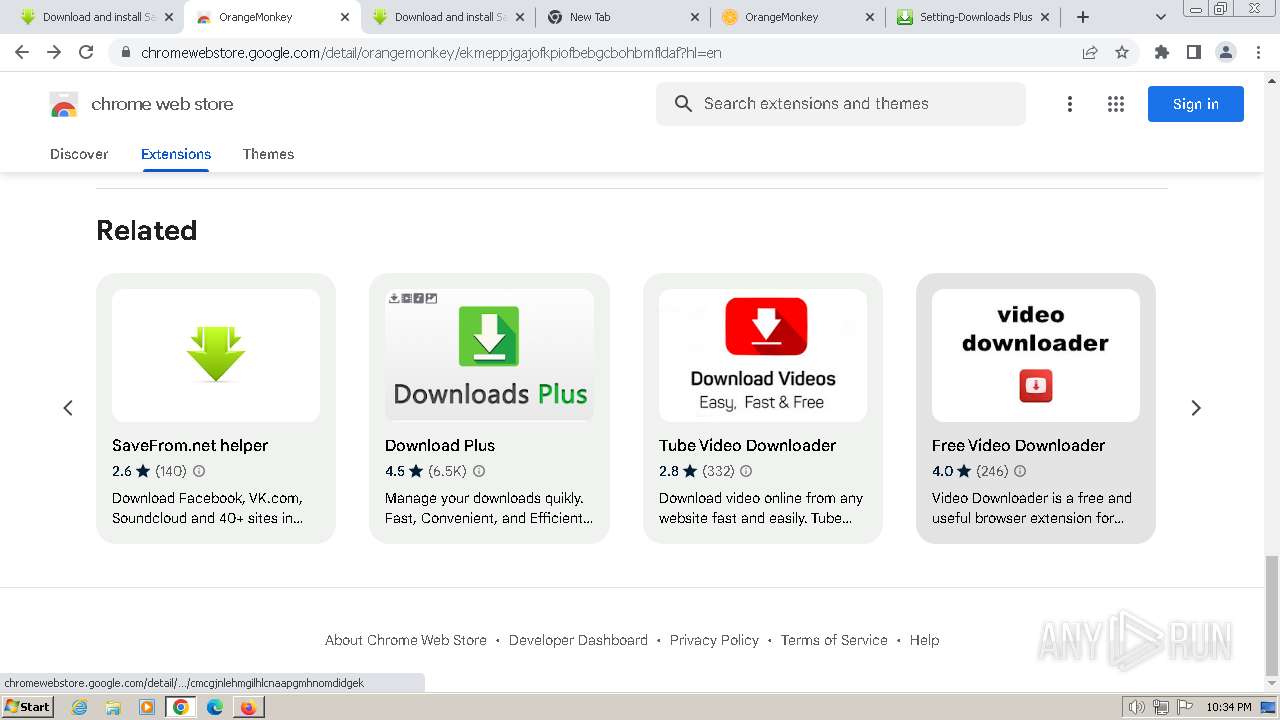1280x720 pixels.
Task: Show rating info for Tube Video Downloader
Action: click(x=746, y=471)
